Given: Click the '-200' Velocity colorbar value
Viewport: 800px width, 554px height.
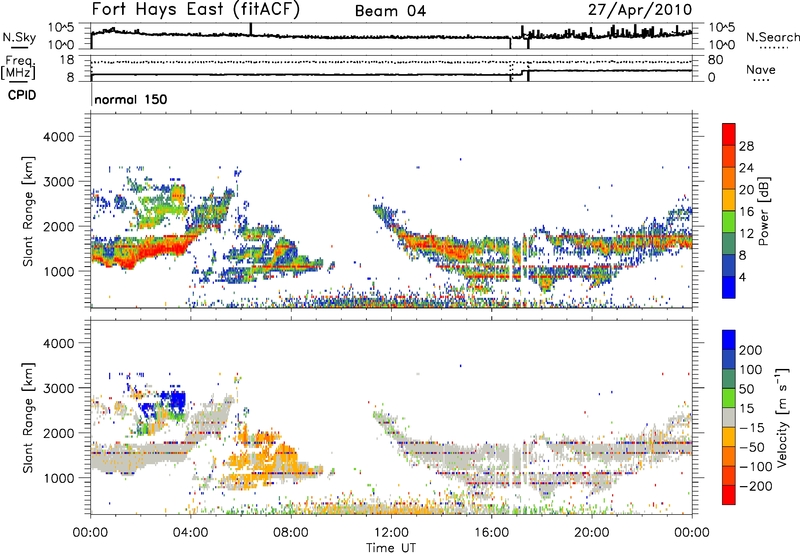Looking at the screenshot, I should 756,486.
